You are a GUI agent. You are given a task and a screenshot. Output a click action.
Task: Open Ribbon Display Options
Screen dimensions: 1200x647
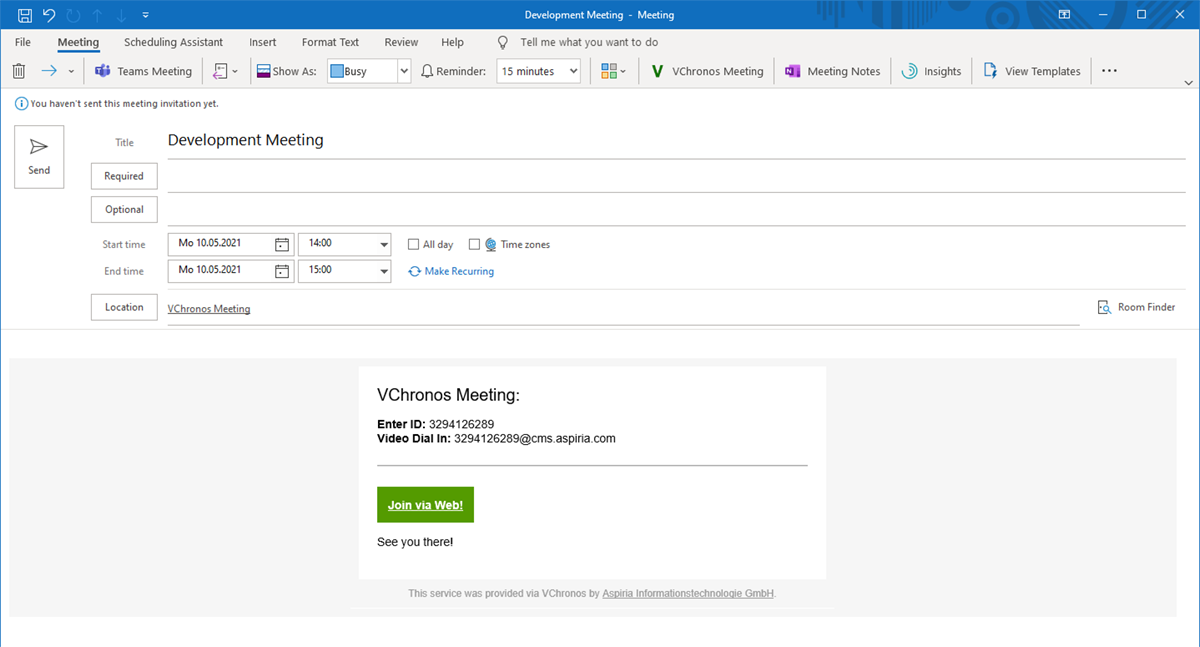pyautogui.click(x=1065, y=15)
